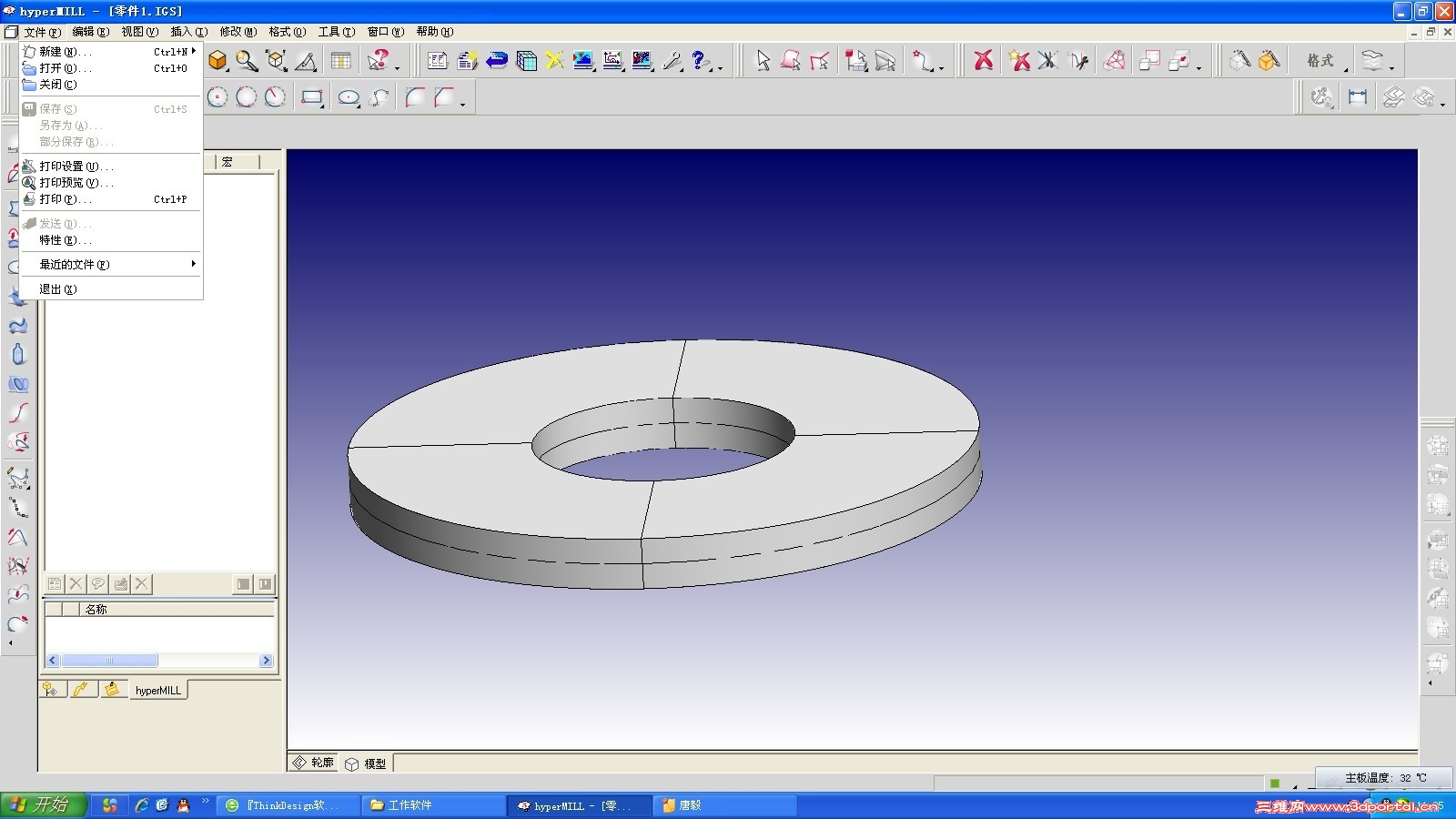The height and width of the screenshot is (819, 1456).
Task: Choose 打印预览 from the File menu
Action: [109, 183]
